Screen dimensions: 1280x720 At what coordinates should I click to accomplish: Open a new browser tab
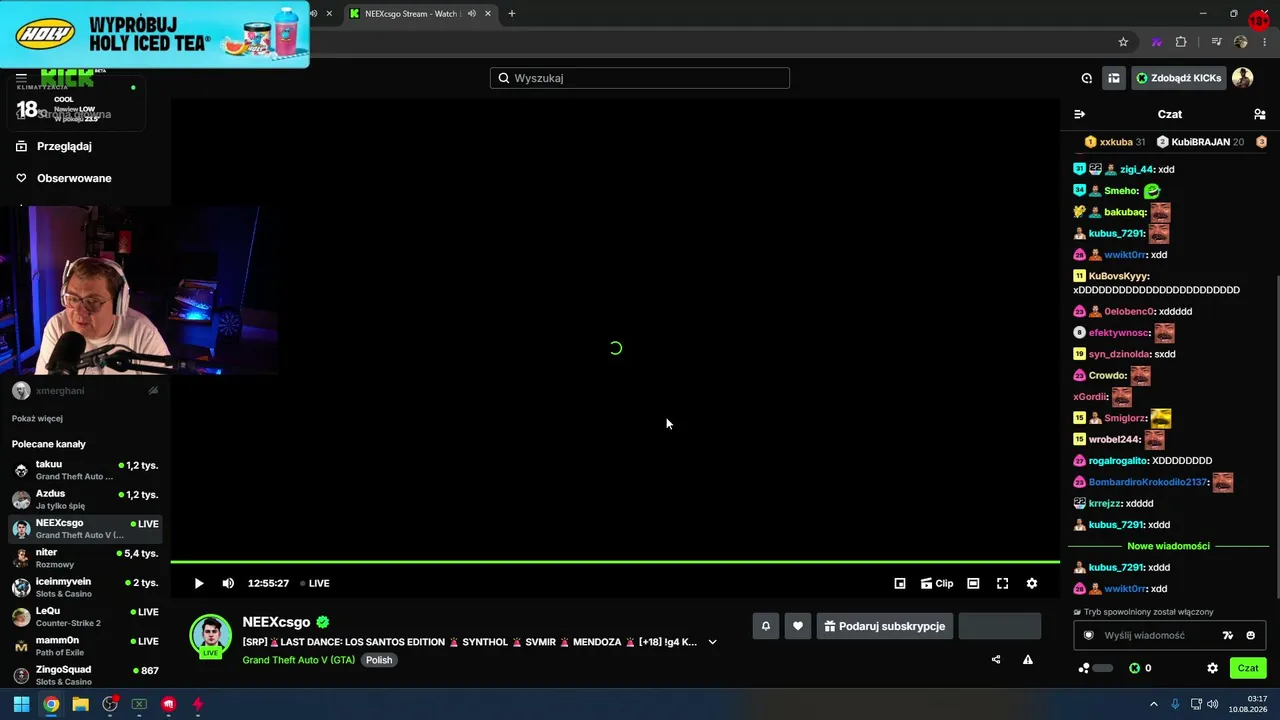[512, 14]
